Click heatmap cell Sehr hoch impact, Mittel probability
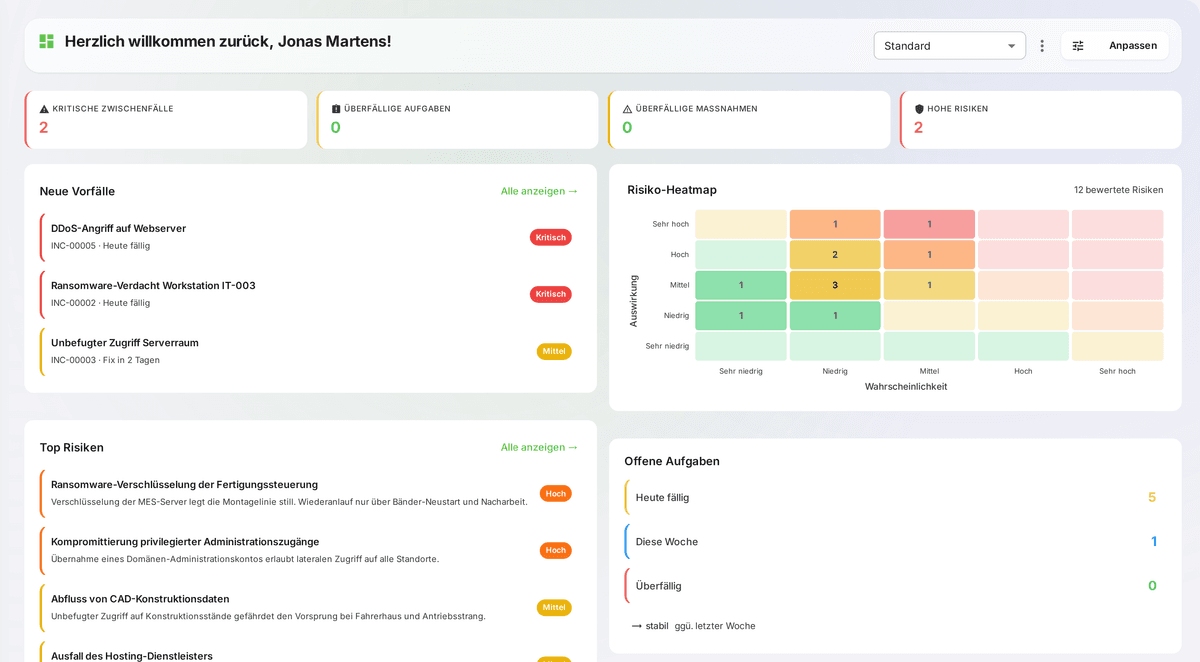Image resolution: width=1200 pixels, height=662 pixels. (929, 224)
